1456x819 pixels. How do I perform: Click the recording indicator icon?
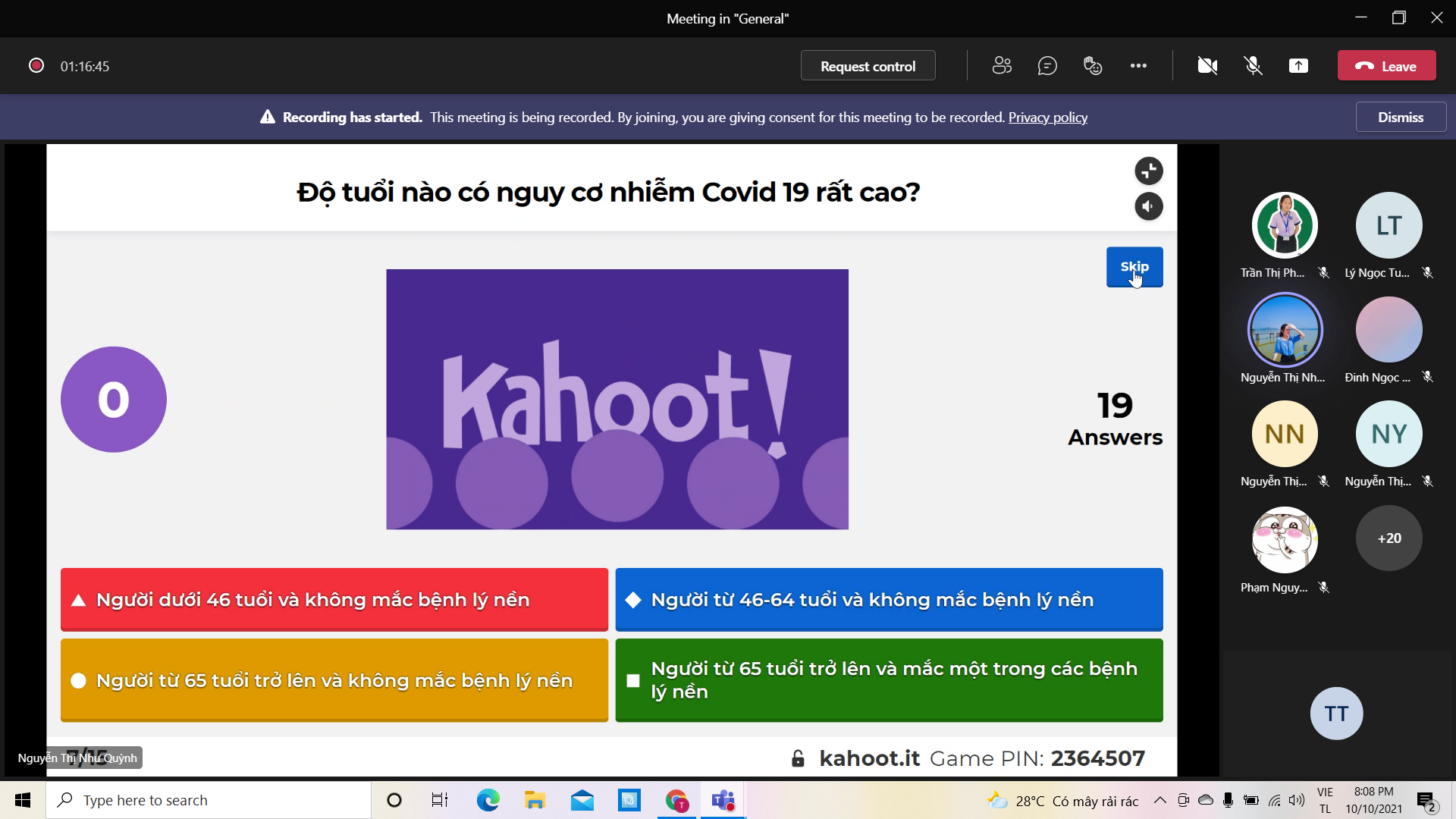[x=36, y=65]
